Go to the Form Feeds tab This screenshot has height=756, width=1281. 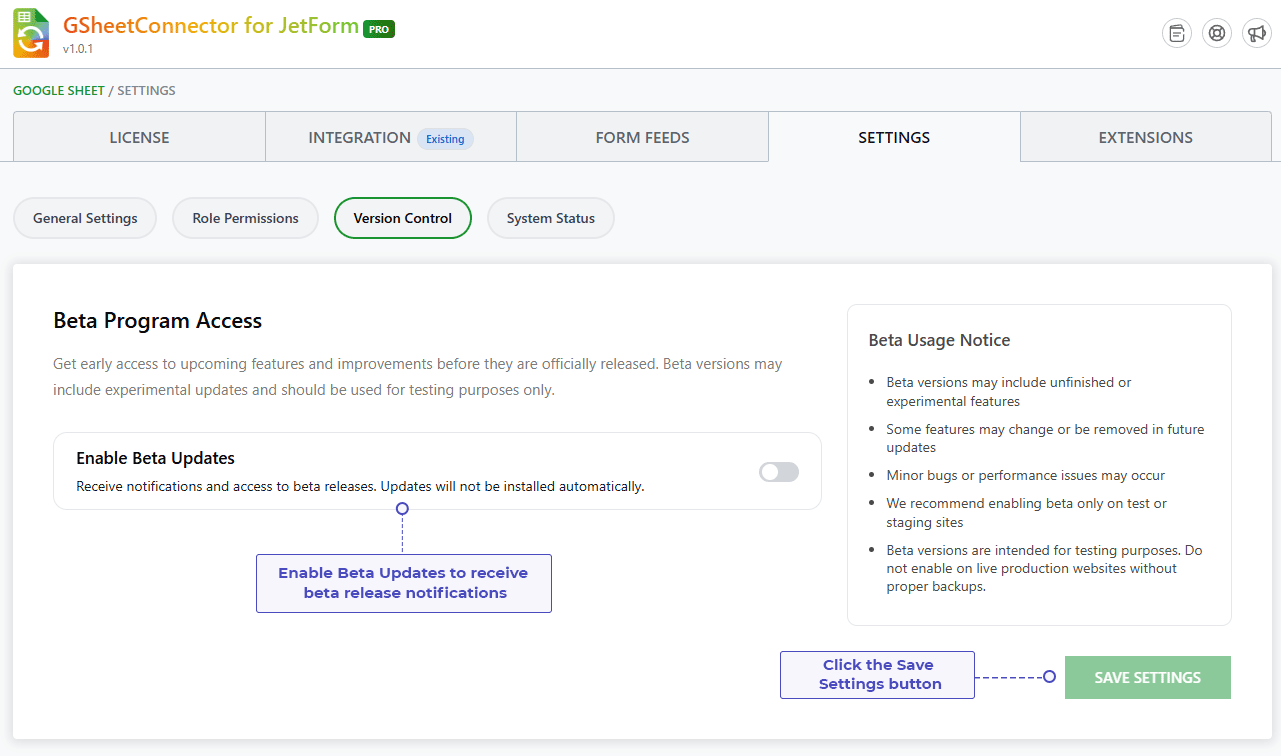pyautogui.click(x=643, y=137)
